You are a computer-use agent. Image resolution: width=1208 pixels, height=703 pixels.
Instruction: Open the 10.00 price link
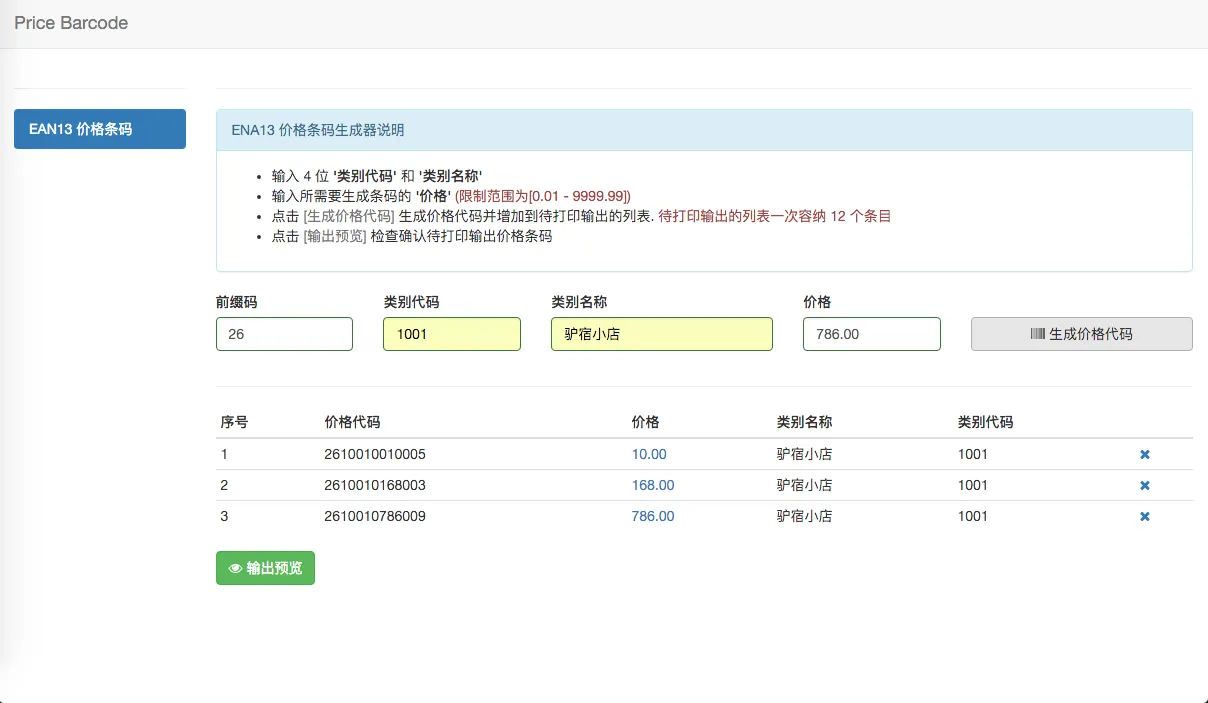tap(649, 454)
